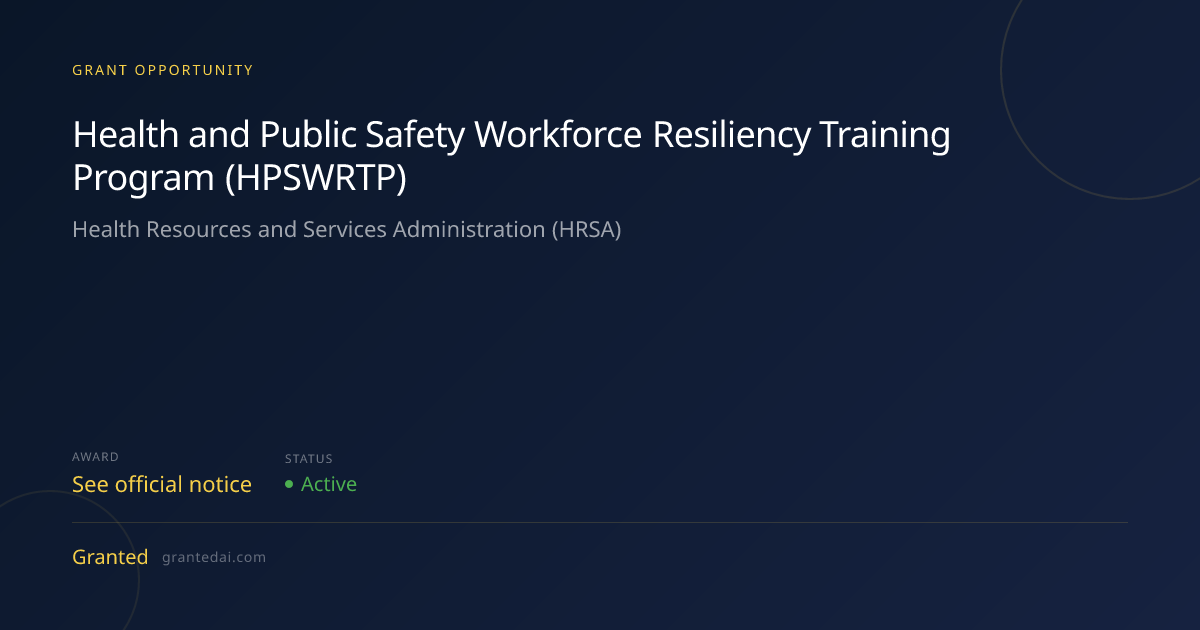Click the 'STATUS' label

click(x=309, y=459)
